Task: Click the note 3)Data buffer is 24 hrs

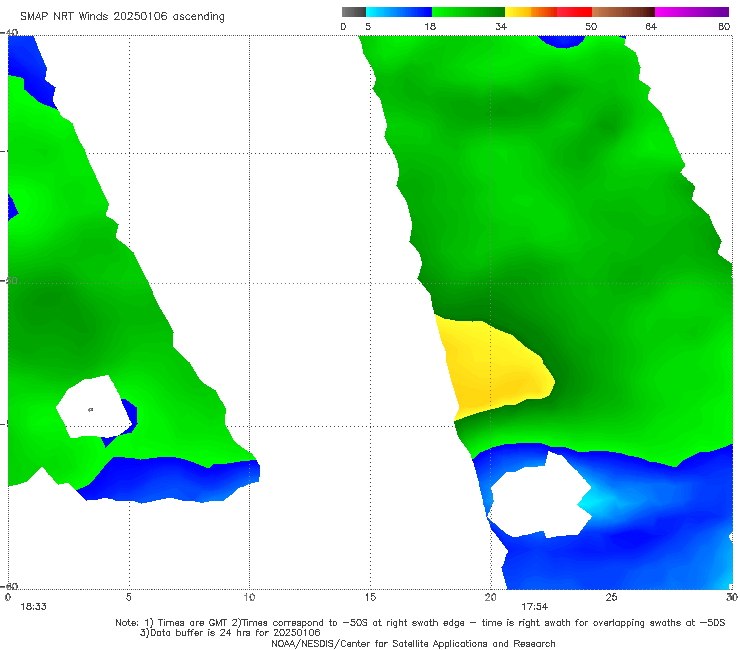Action: (230, 633)
